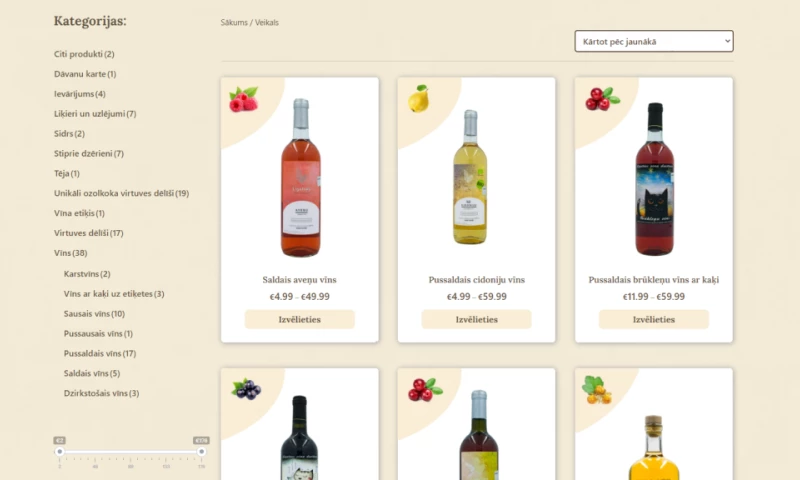Screen dimensions: 800x480
Task: Click the lingonberry icon on Pussaldais brūkleņu vīns card
Action: point(602,98)
